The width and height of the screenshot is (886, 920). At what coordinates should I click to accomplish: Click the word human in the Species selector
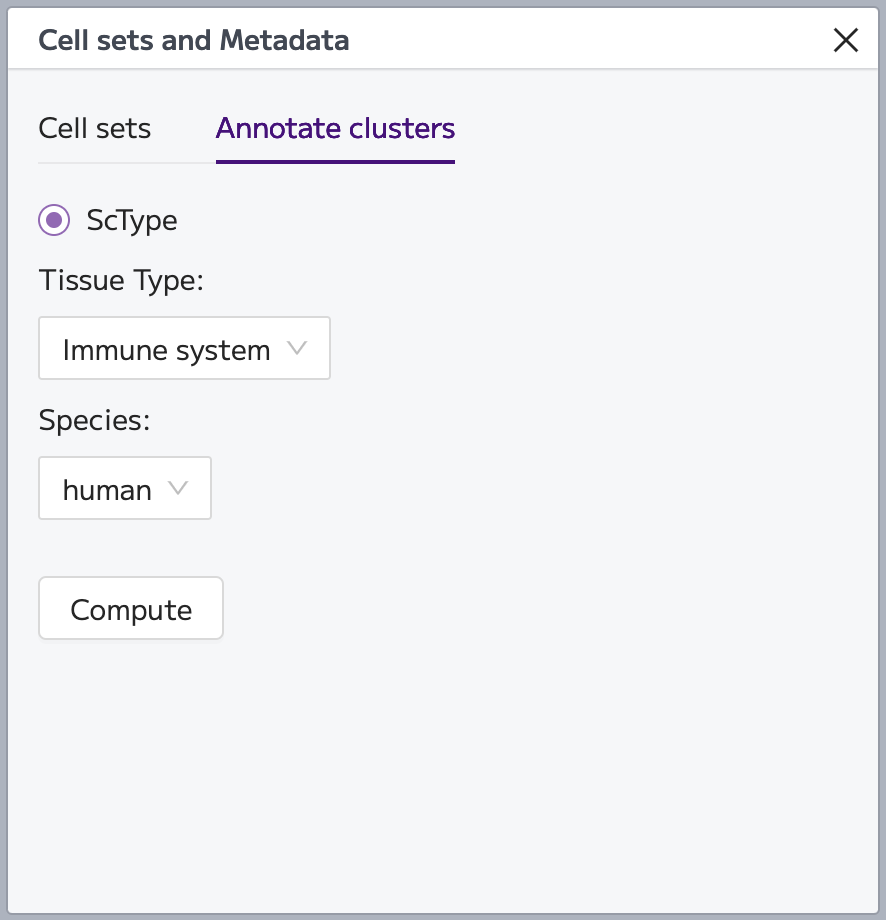(107, 491)
